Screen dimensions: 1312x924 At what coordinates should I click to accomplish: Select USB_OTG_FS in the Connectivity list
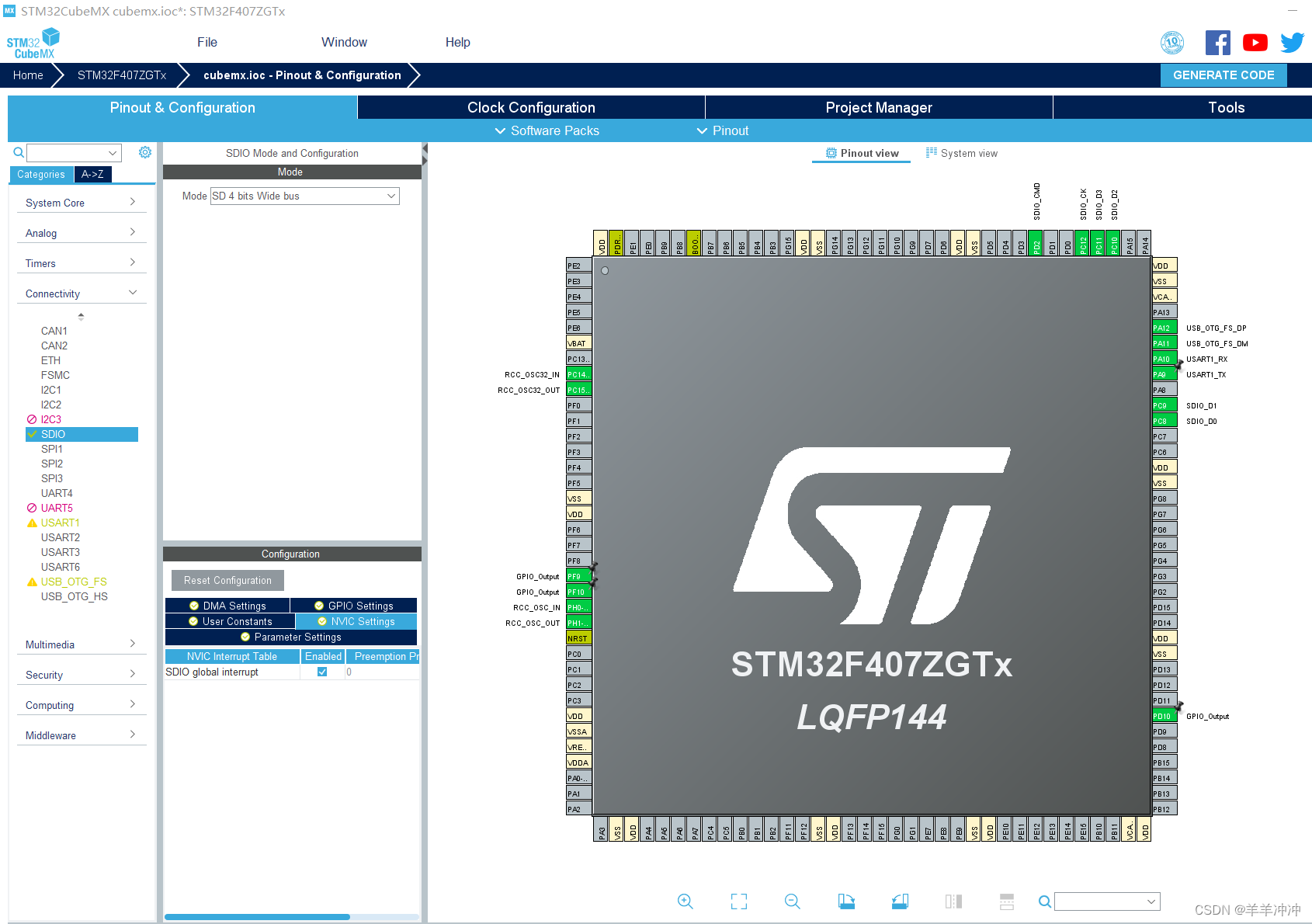click(x=74, y=582)
